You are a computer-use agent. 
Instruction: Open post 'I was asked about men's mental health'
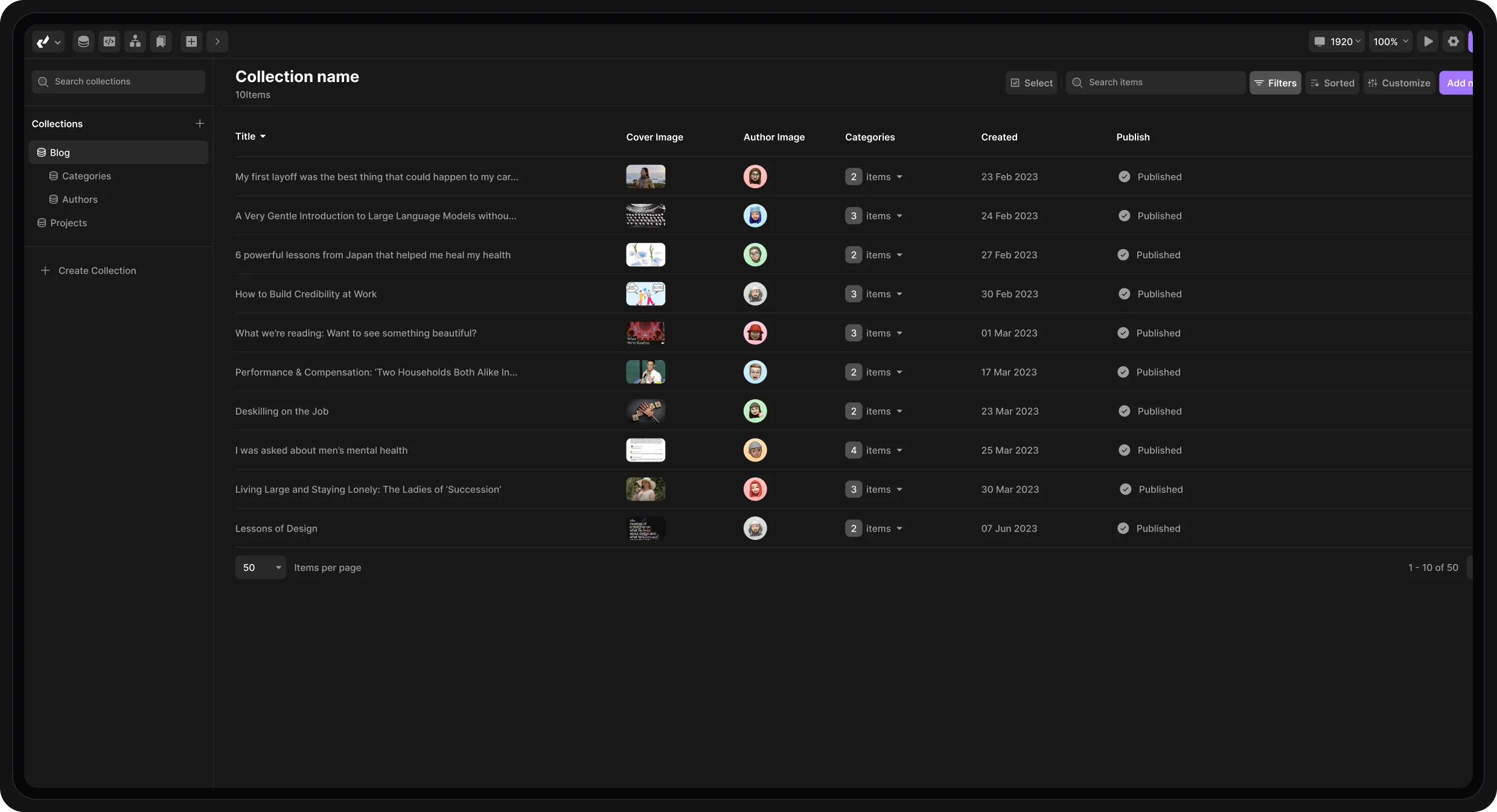(322, 451)
